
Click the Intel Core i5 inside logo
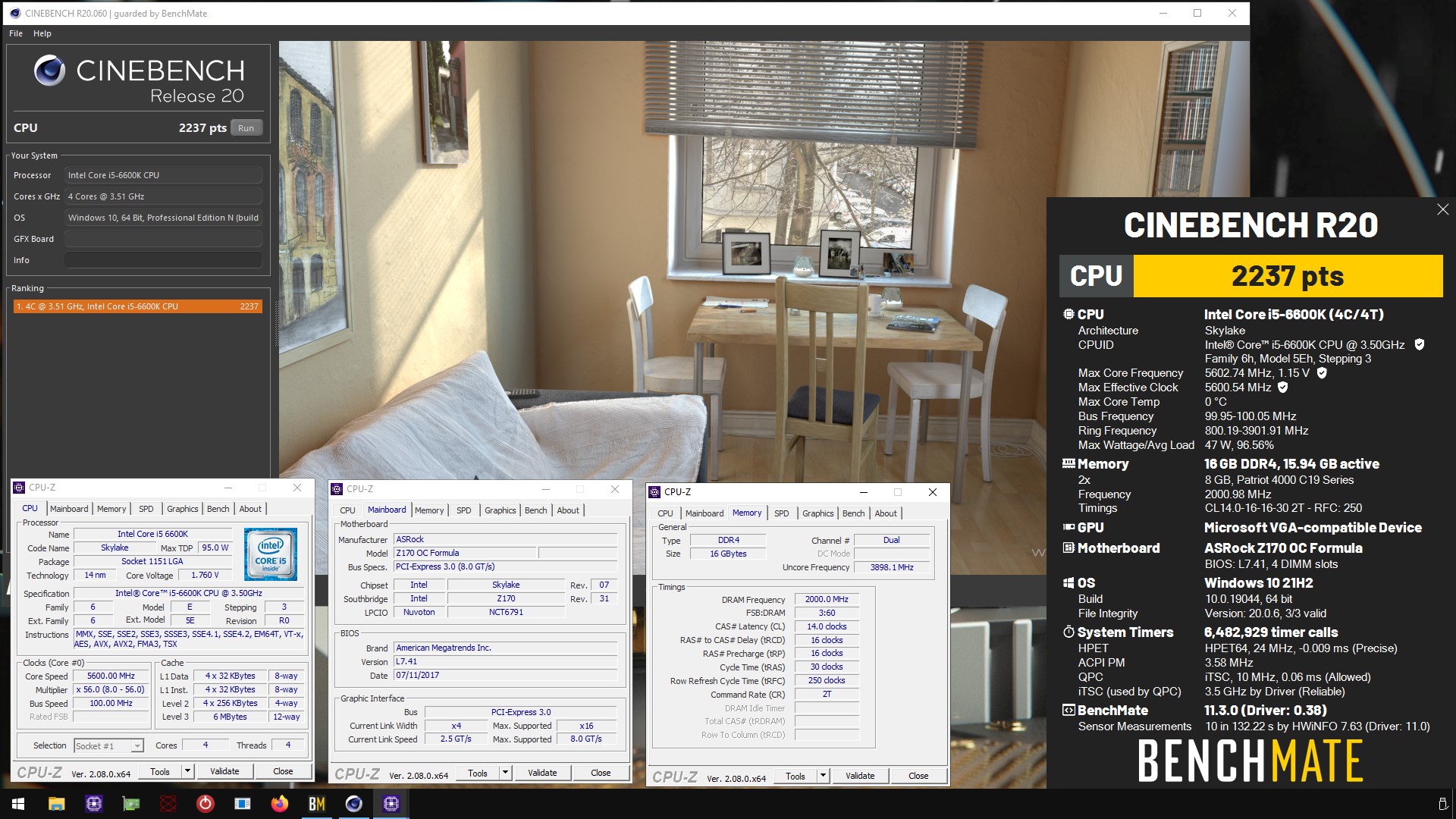pos(271,554)
